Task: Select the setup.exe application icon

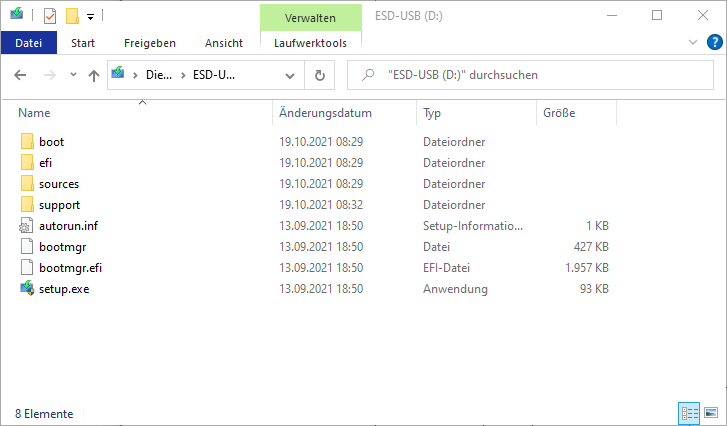Action: (27, 289)
